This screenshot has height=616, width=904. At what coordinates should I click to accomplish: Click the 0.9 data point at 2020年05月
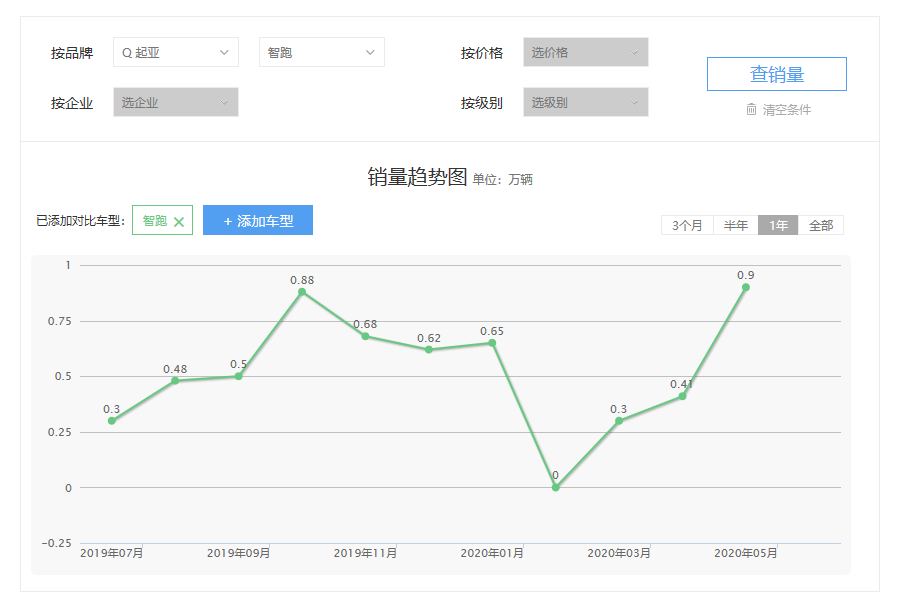[x=746, y=287]
